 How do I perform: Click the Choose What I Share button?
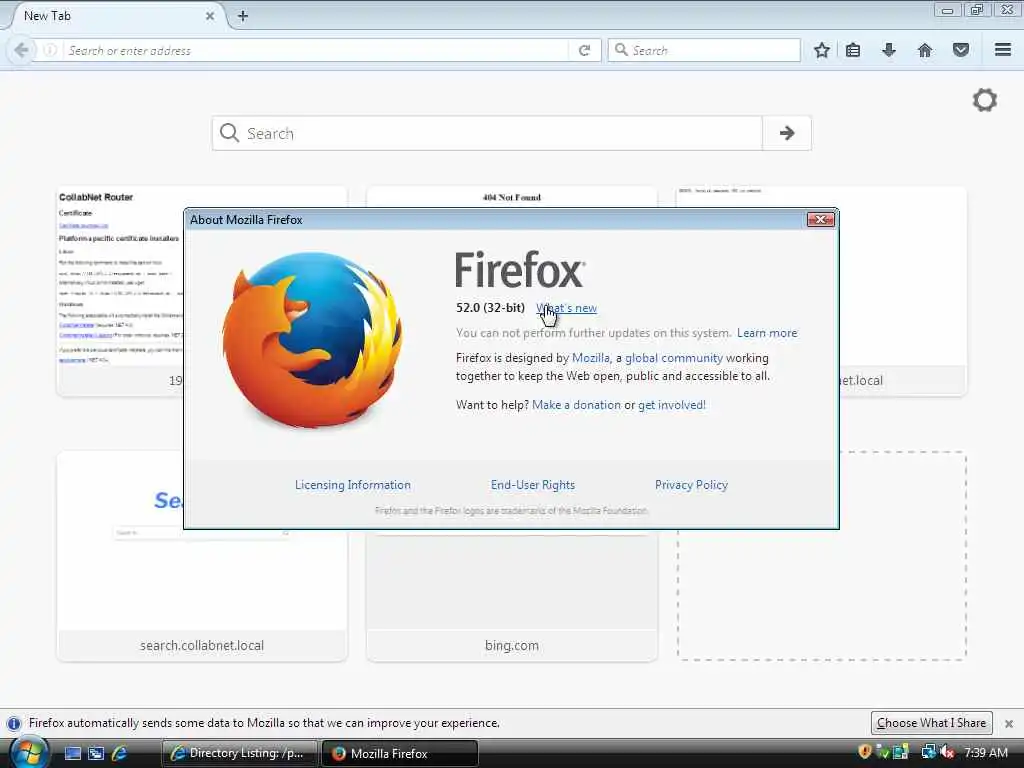pos(931,723)
